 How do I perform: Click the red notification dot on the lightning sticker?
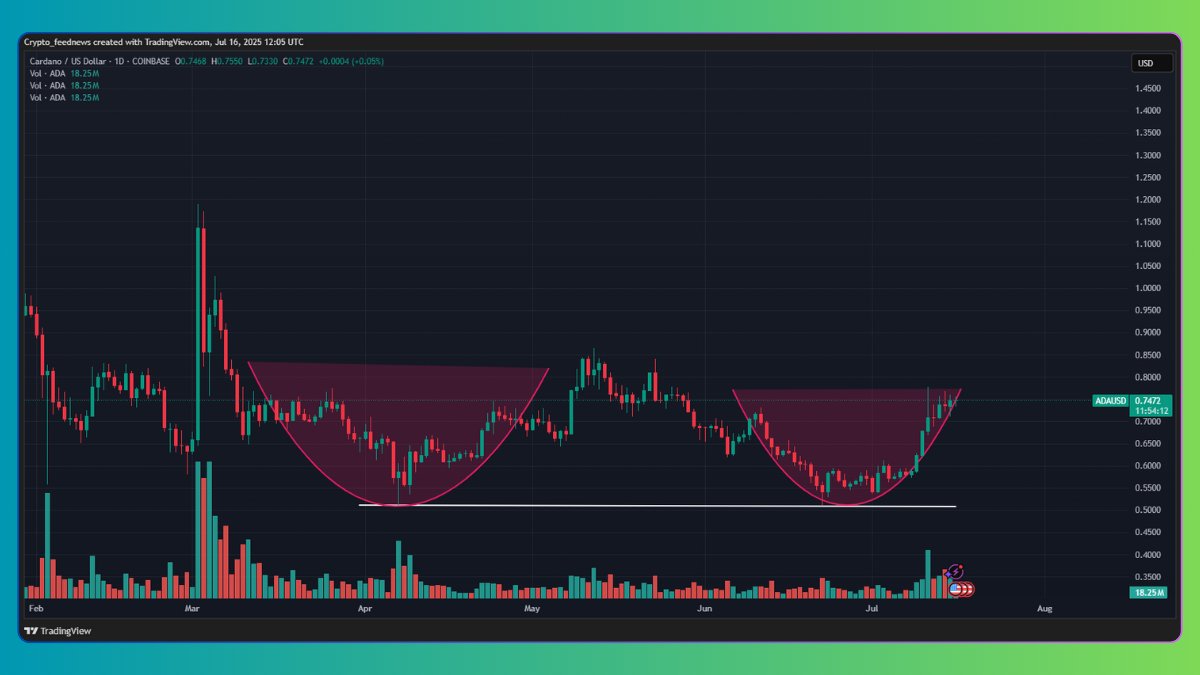(960, 567)
